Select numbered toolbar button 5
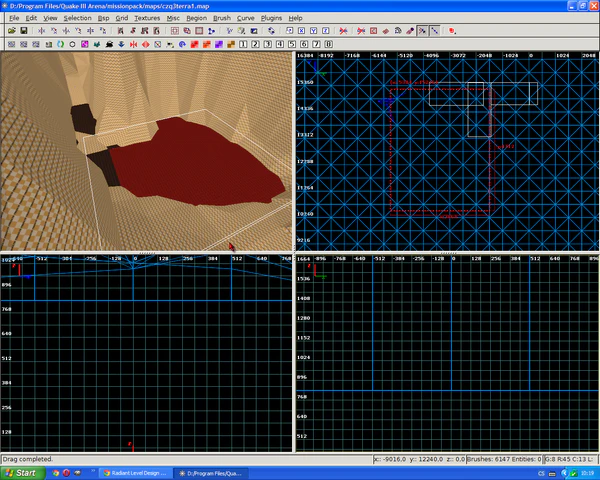600x480 pixels. (292, 44)
